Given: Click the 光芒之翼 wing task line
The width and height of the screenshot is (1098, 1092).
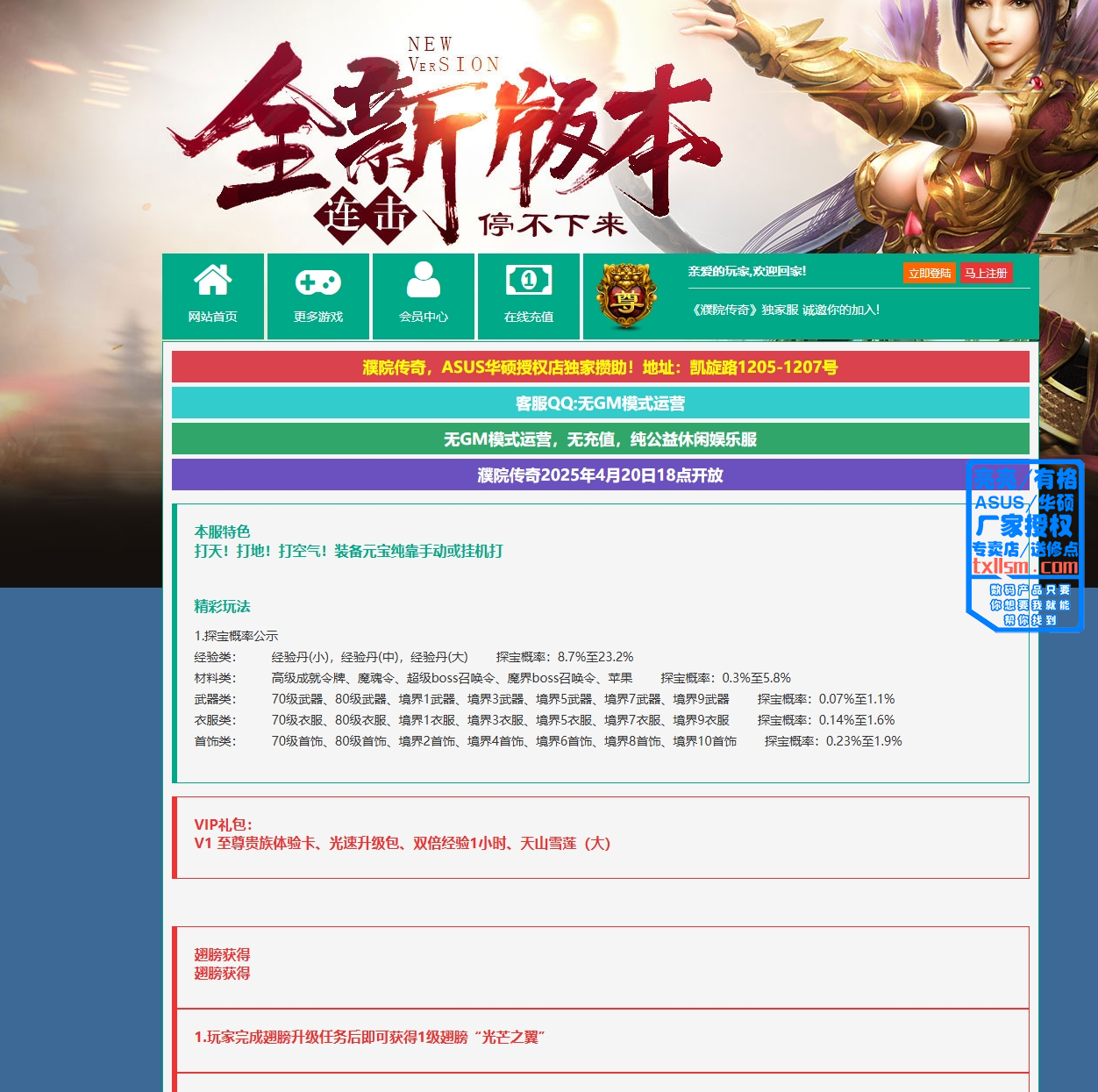Looking at the screenshot, I should click(x=370, y=1037).
